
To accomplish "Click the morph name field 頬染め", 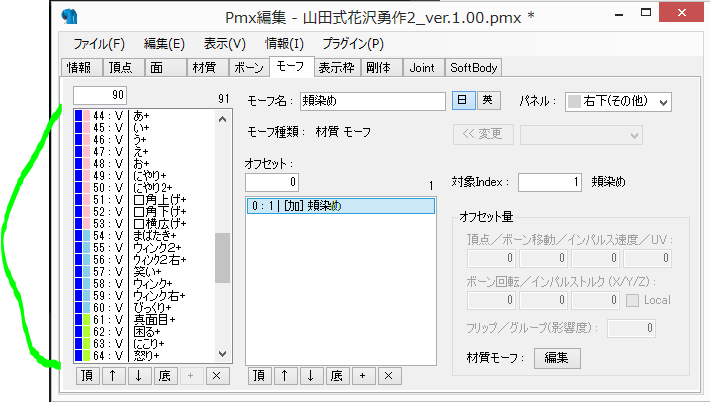I will 373,101.
